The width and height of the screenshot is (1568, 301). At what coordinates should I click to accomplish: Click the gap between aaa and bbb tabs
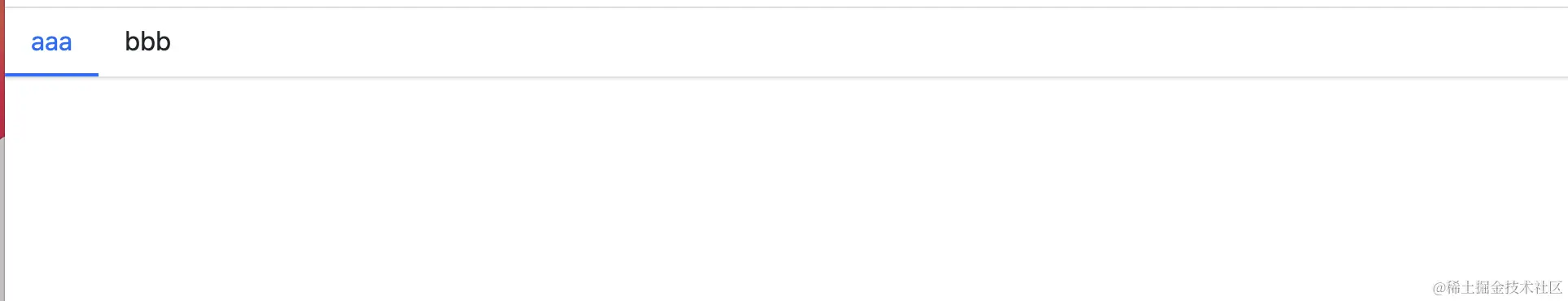coord(99,41)
